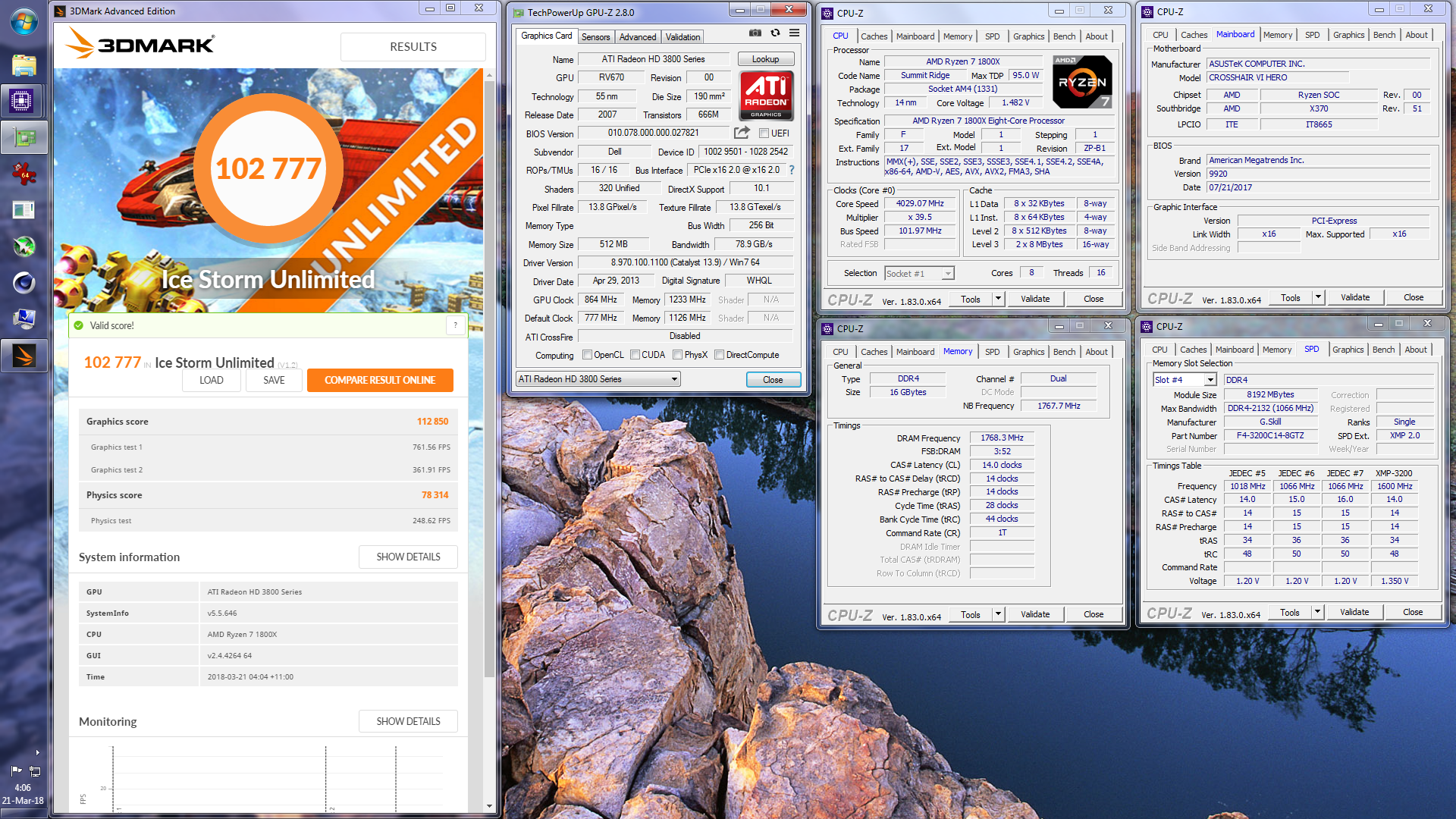Open Graphics tab in CPU-Z Memory window
Image resolution: width=1456 pixels, height=819 pixels.
pyautogui.click(x=1028, y=351)
